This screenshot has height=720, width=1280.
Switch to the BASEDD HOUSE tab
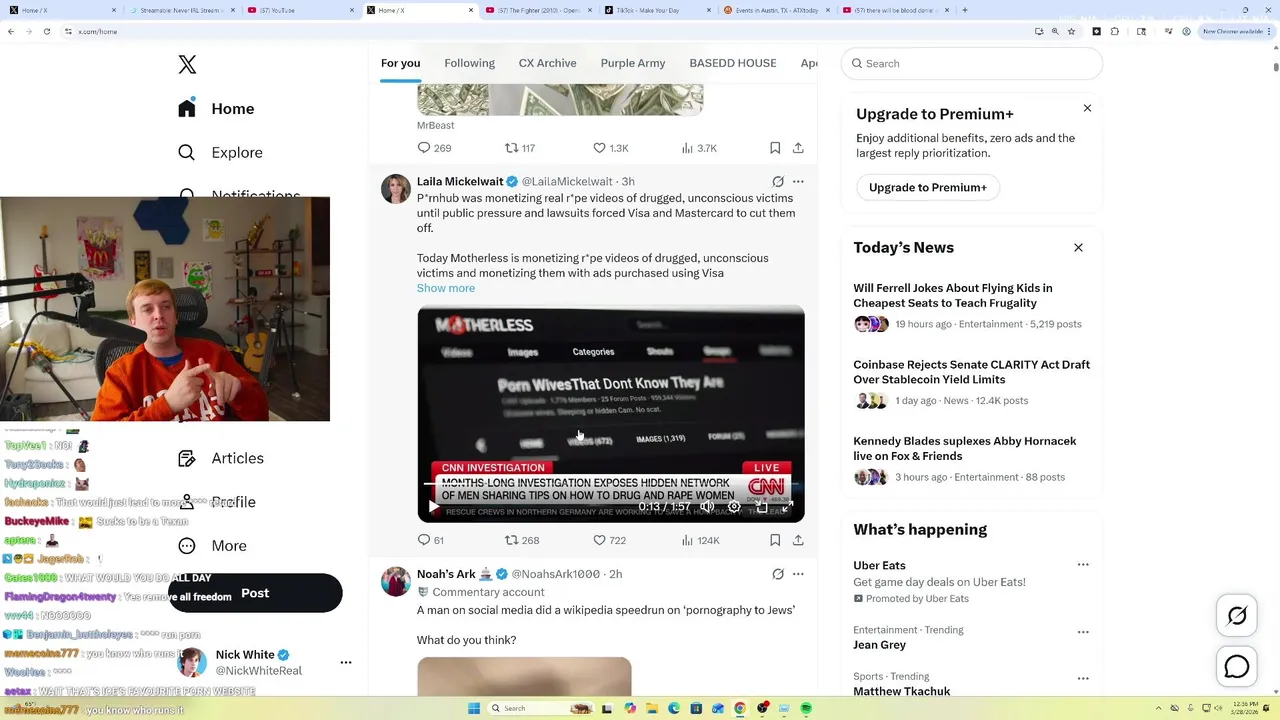[x=733, y=63]
